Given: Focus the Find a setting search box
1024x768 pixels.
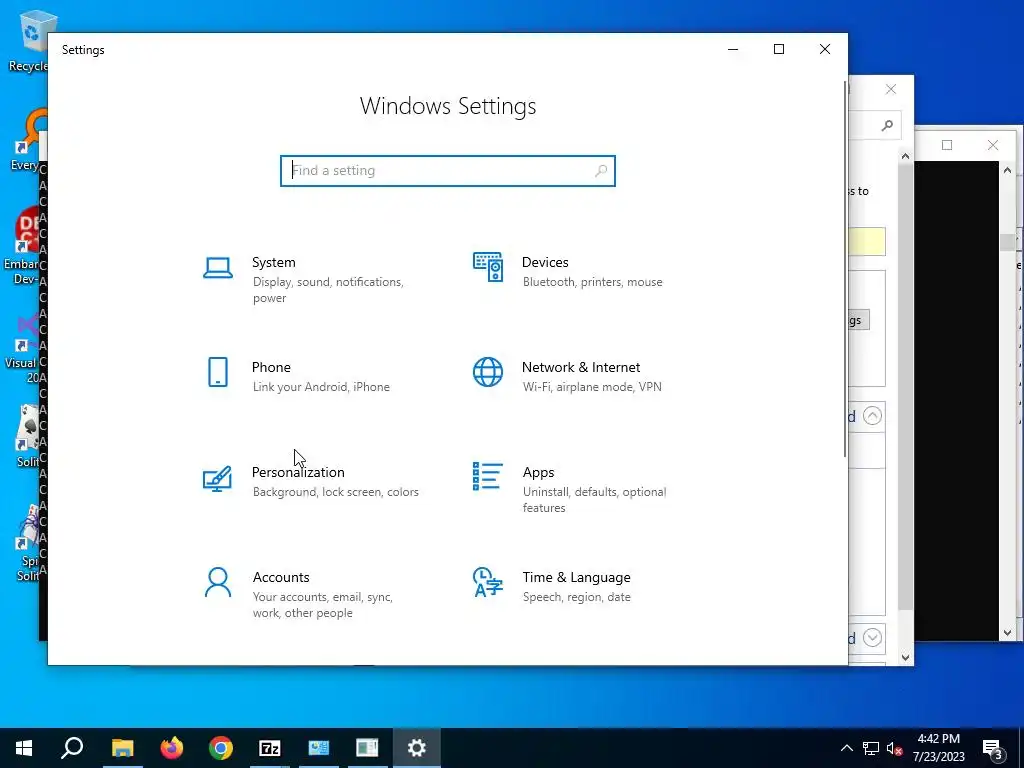Looking at the screenshot, I should (x=448, y=170).
